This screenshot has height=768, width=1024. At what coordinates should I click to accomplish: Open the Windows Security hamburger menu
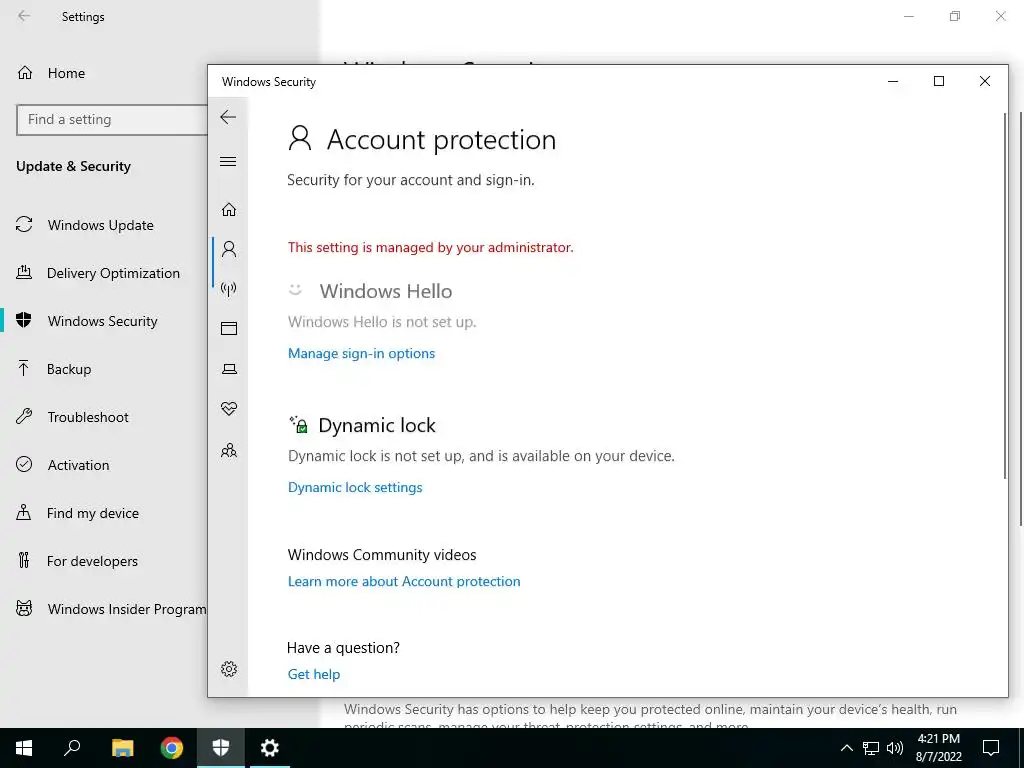pyautogui.click(x=228, y=161)
